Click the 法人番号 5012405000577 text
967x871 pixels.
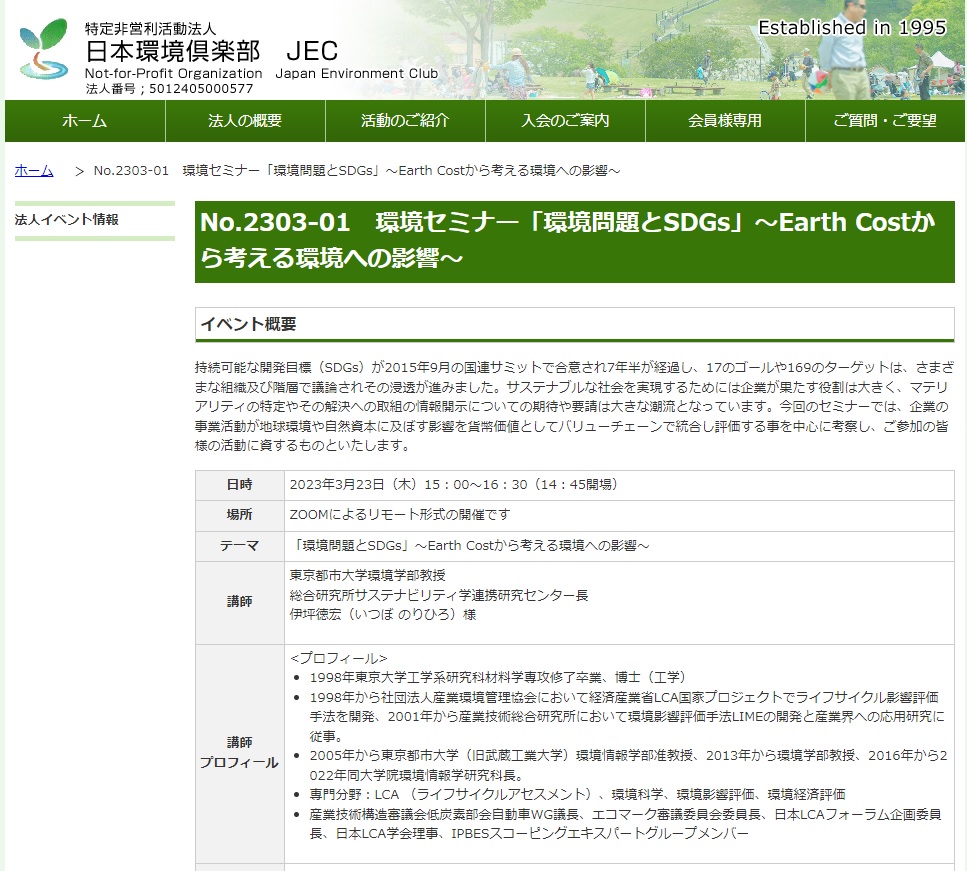[169, 89]
